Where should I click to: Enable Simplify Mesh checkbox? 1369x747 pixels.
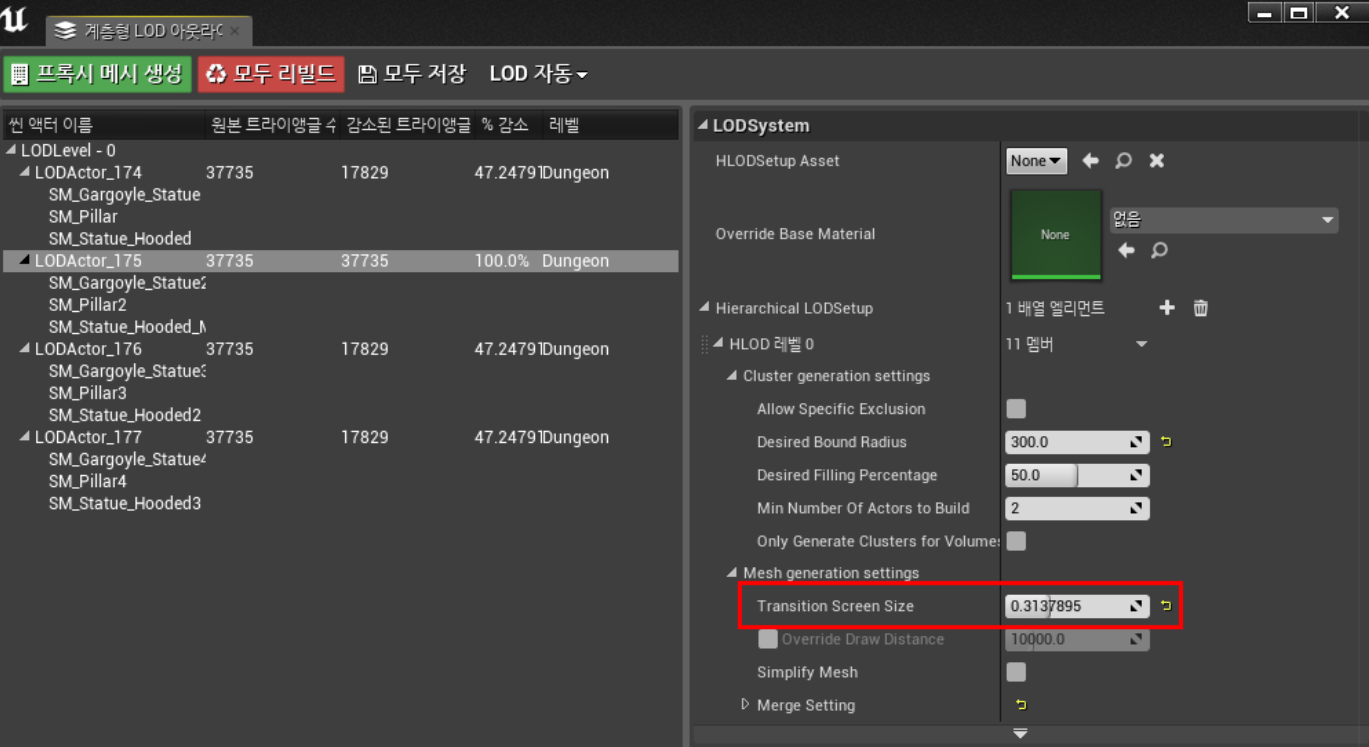(x=1016, y=672)
